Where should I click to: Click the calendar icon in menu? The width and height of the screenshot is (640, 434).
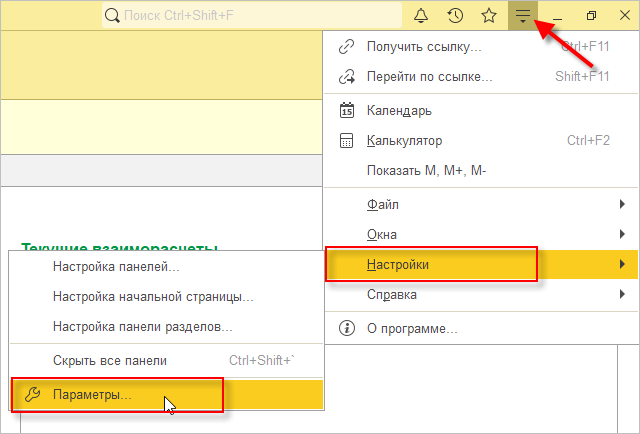click(x=347, y=110)
